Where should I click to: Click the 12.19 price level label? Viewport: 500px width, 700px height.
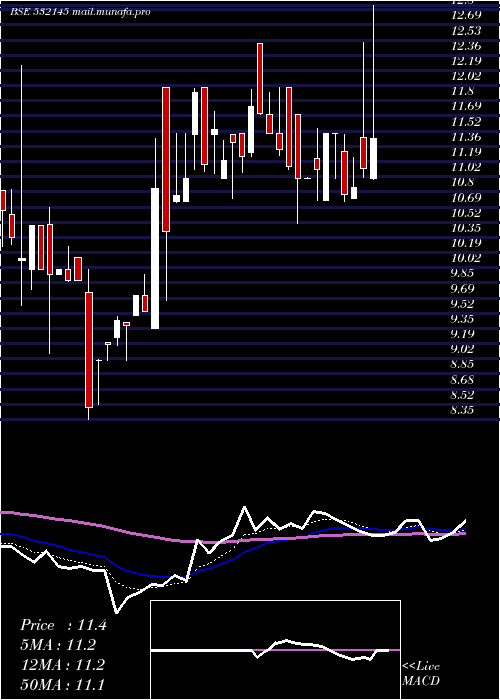coord(466,61)
